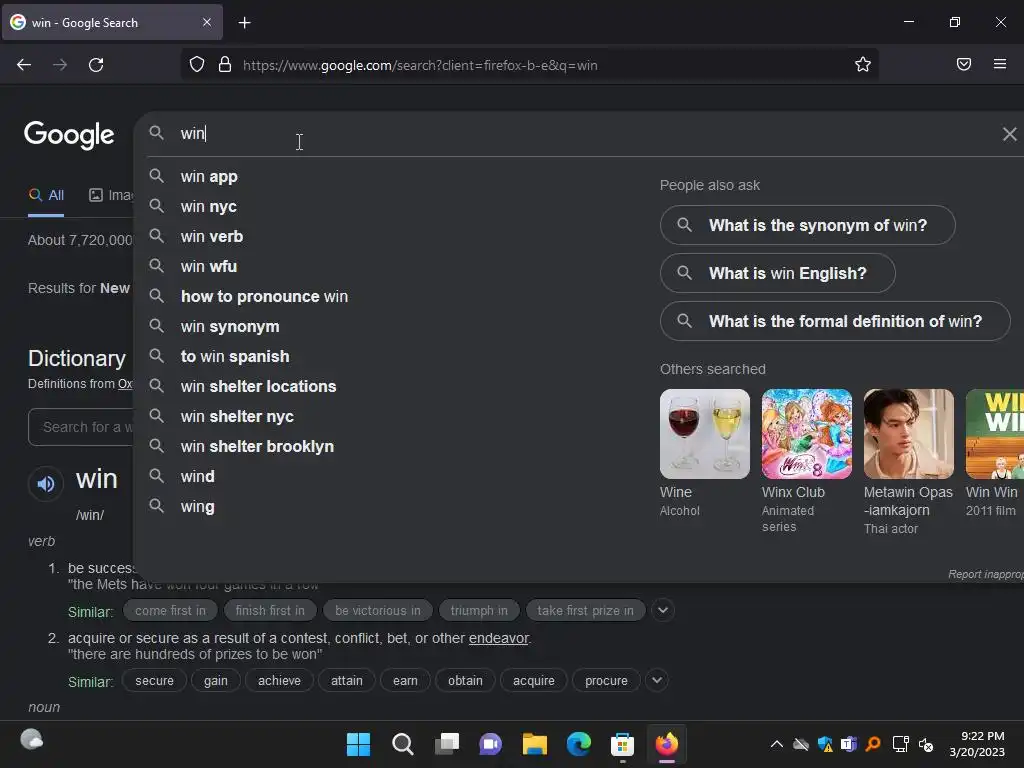Click 'What is the formal definition of win?'

click(x=835, y=321)
